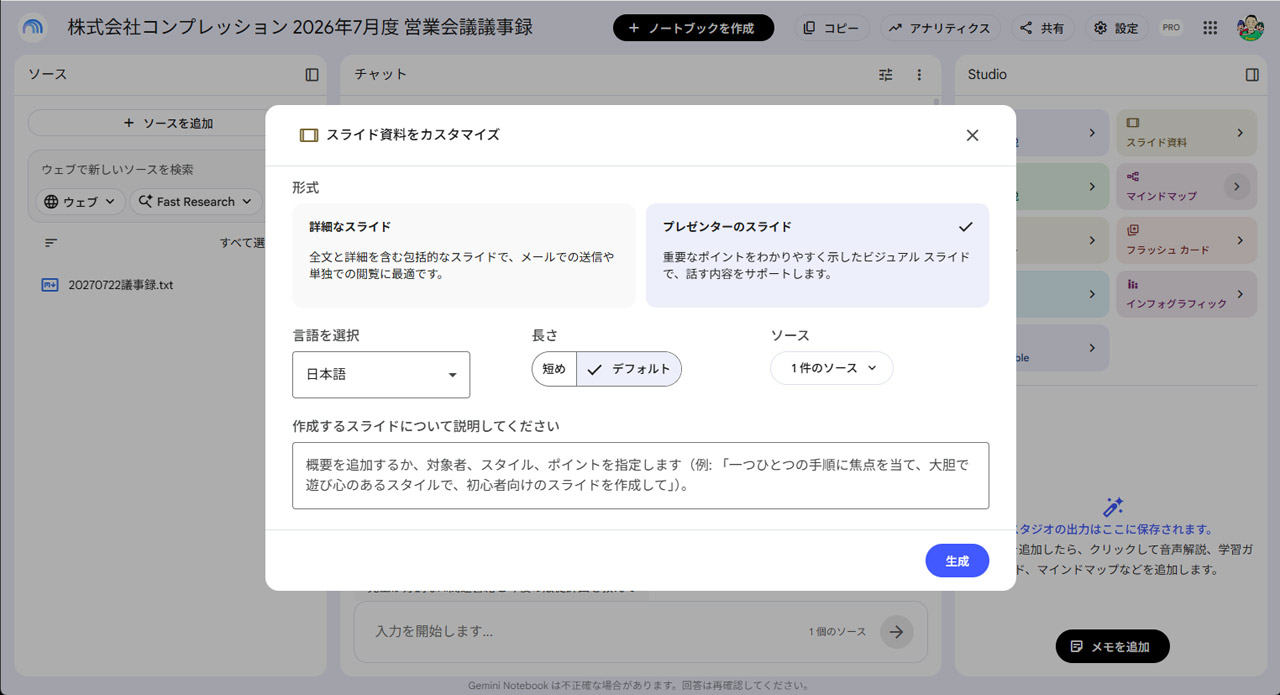
Task: Click the checkmark on プレゼンターのスライド
Action: 965,227
